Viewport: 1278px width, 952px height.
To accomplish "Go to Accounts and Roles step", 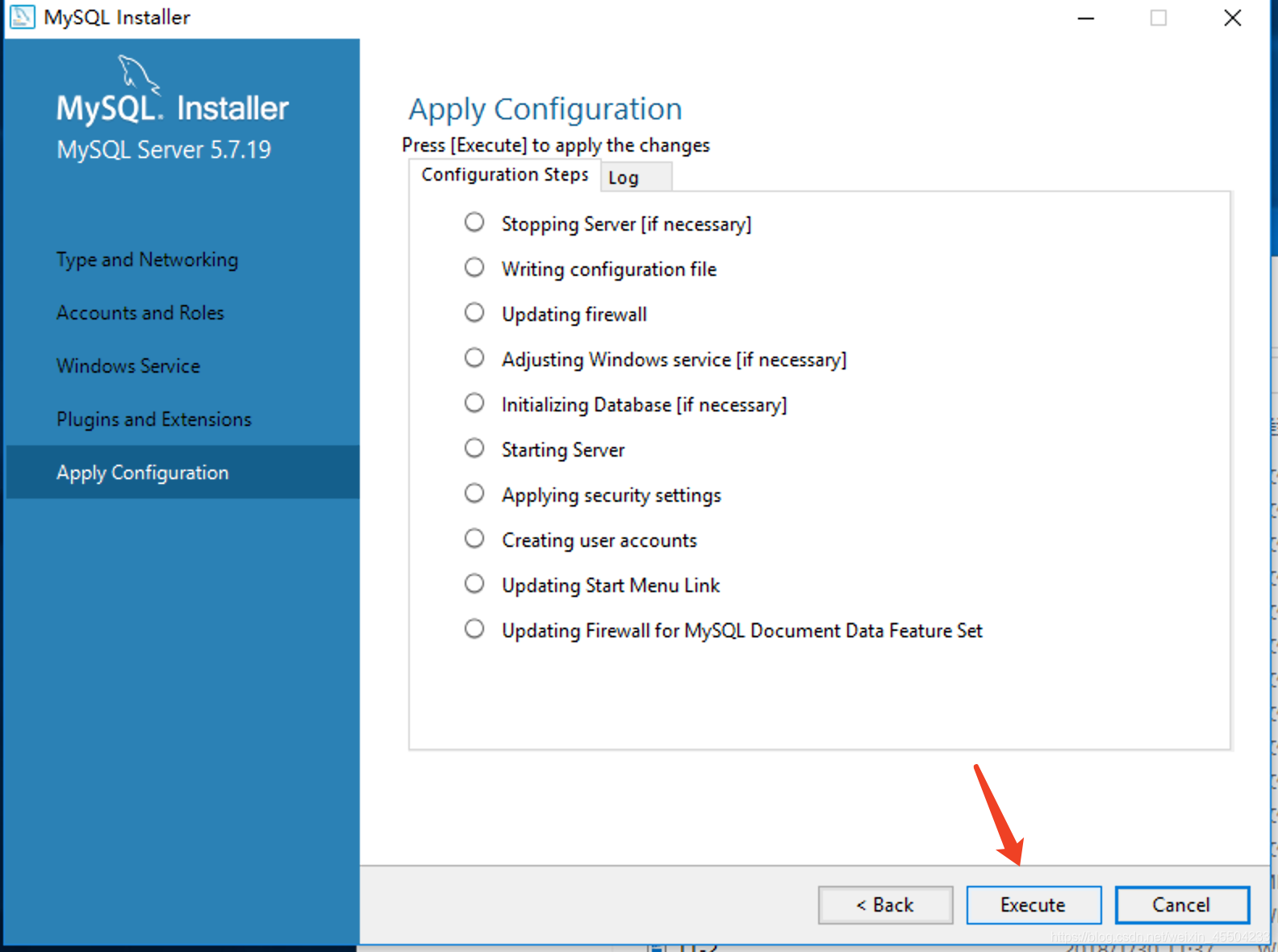I will pos(140,313).
